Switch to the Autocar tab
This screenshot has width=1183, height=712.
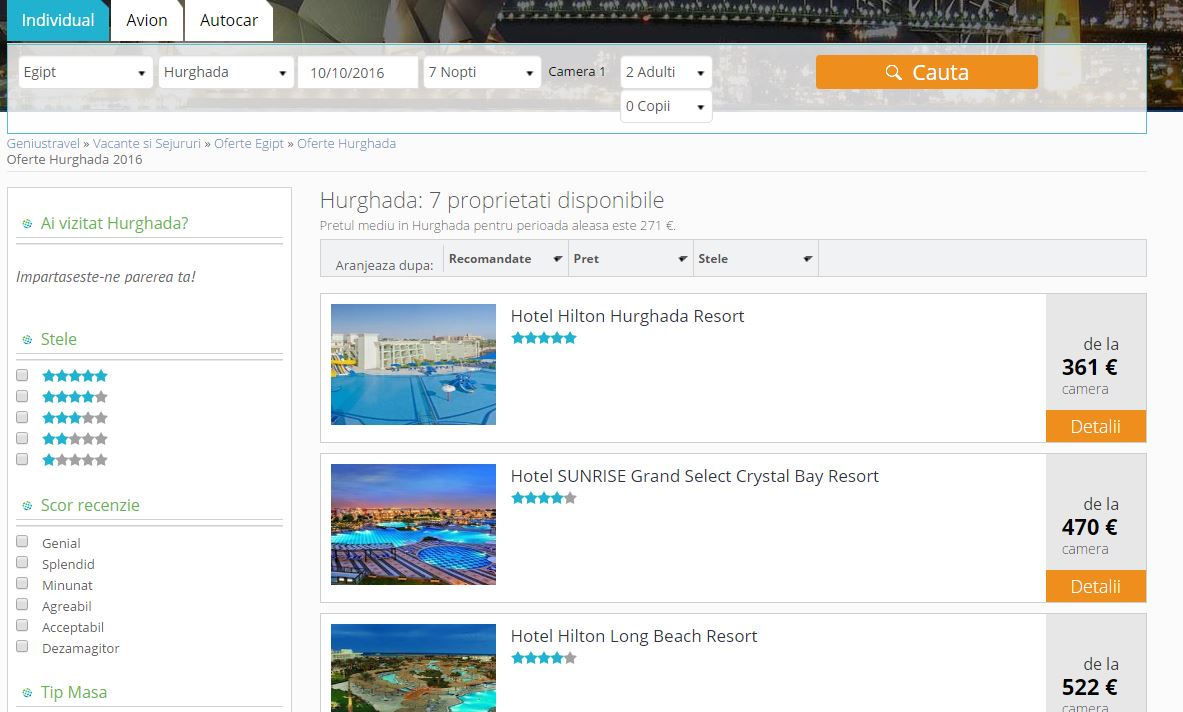click(x=229, y=20)
